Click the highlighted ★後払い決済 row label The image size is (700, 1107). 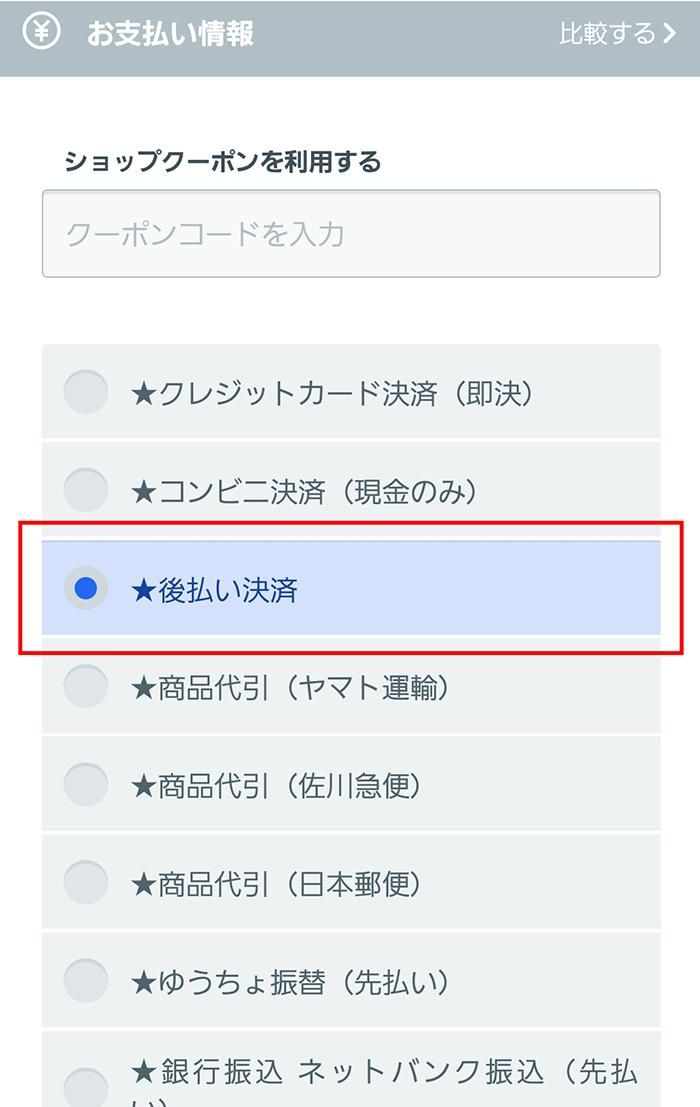[215, 590]
